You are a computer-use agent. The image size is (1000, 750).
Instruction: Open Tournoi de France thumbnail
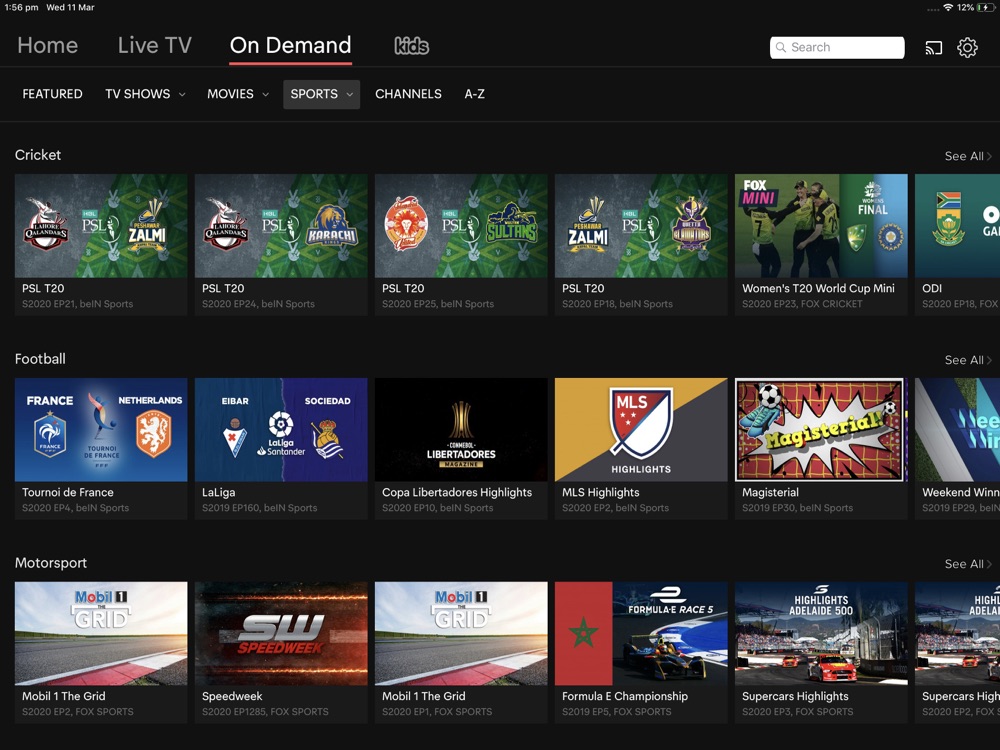pyautogui.click(x=101, y=430)
